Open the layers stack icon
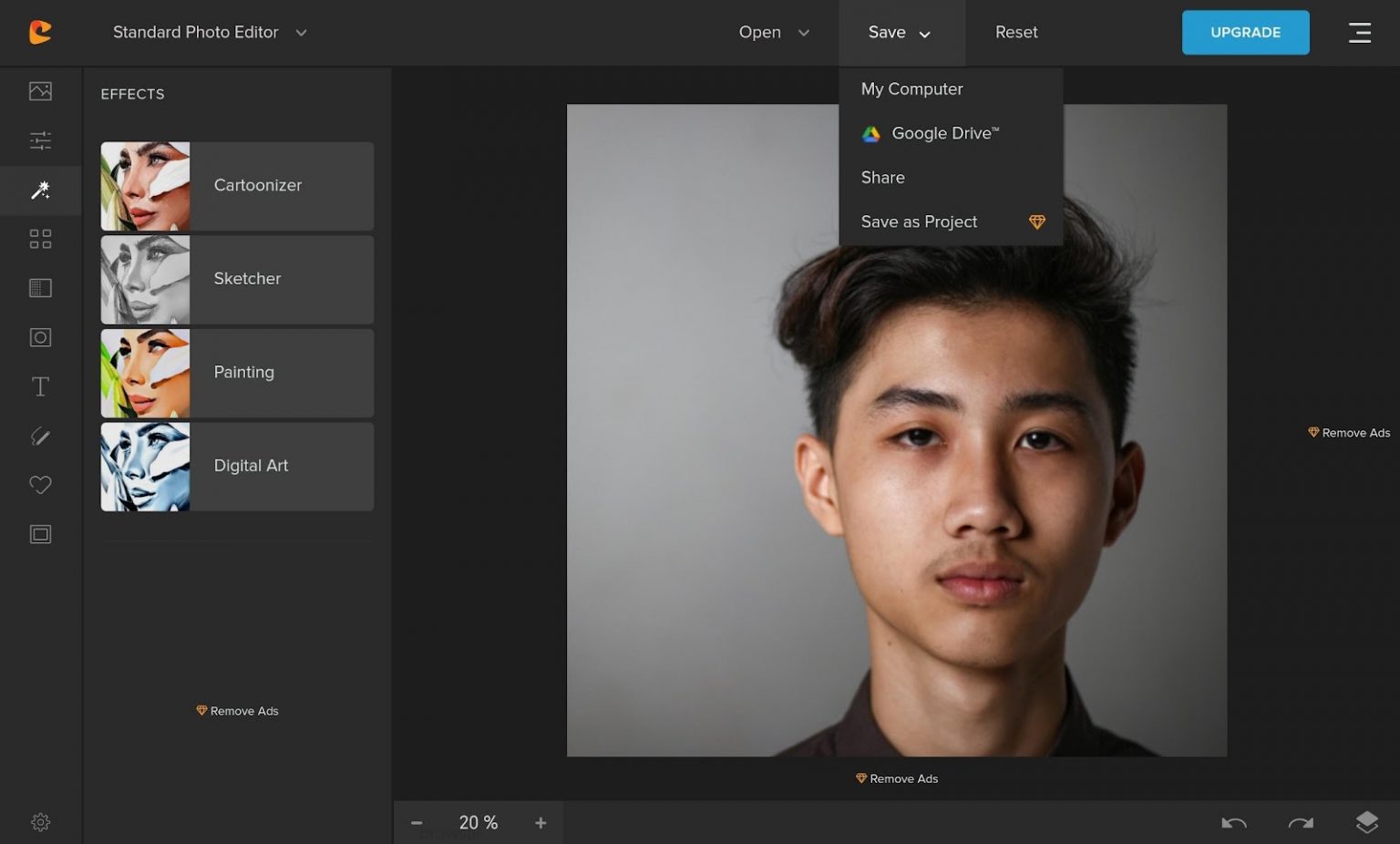1400x844 pixels. click(x=1366, y=822)
